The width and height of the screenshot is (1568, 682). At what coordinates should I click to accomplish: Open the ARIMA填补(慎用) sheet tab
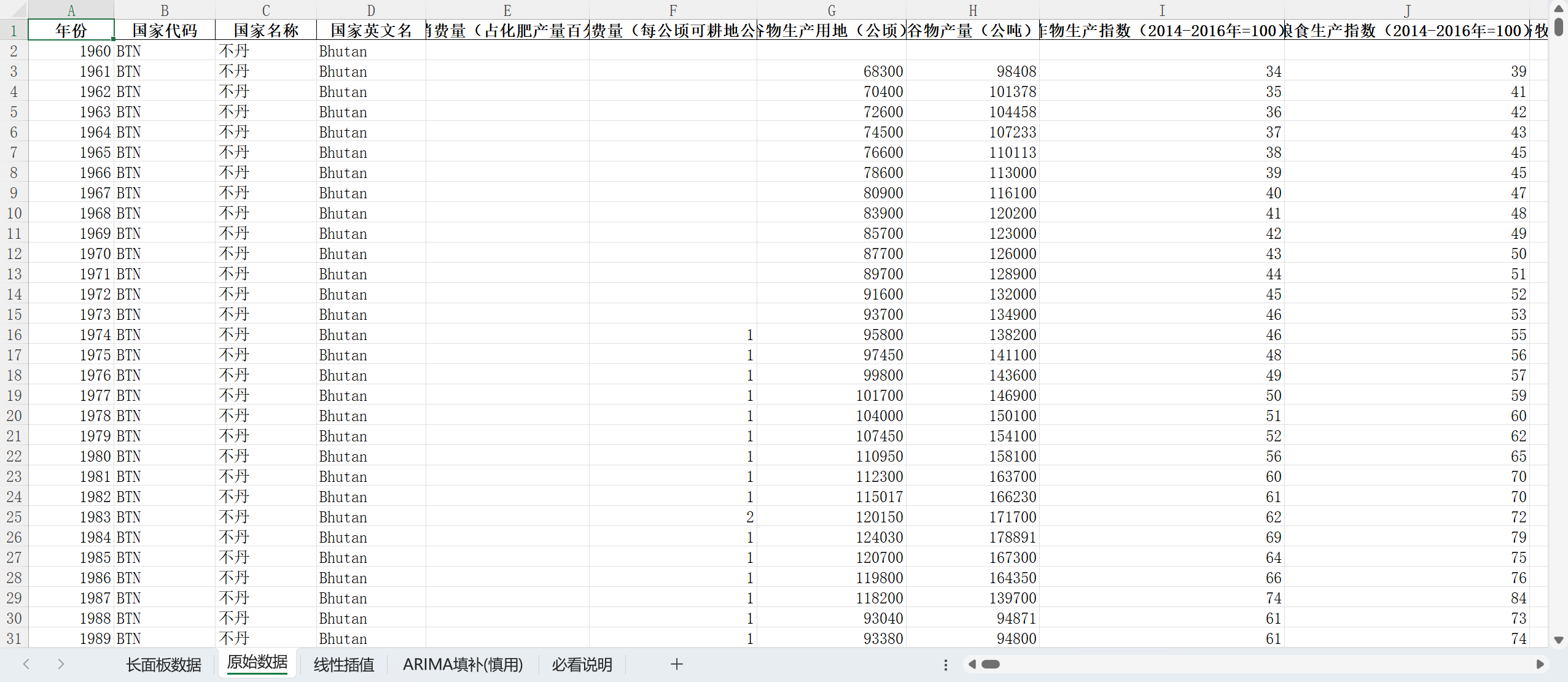tap(462, 665)
